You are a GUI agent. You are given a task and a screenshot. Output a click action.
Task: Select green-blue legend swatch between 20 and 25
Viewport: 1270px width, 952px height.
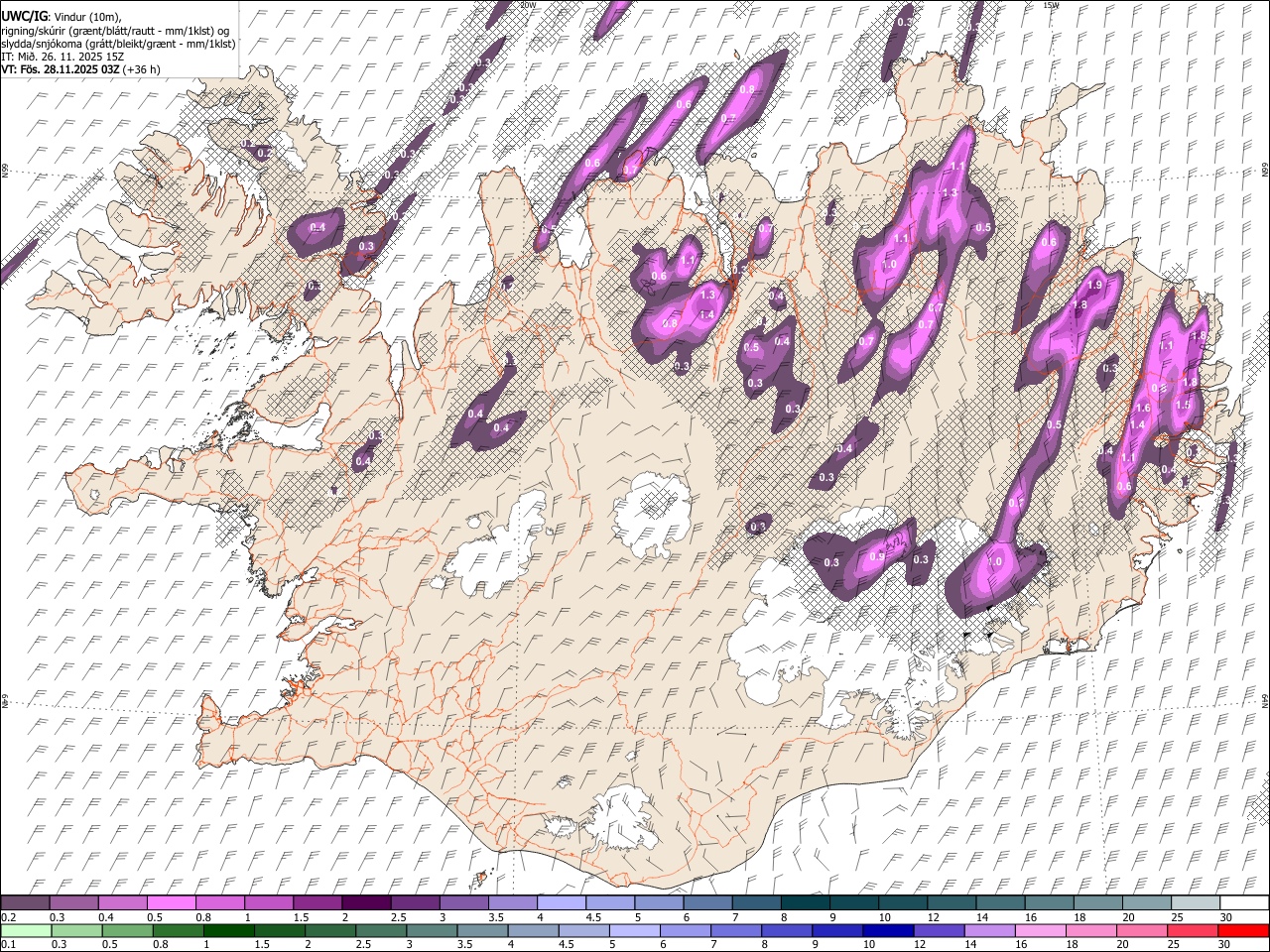pos(1141,930)
